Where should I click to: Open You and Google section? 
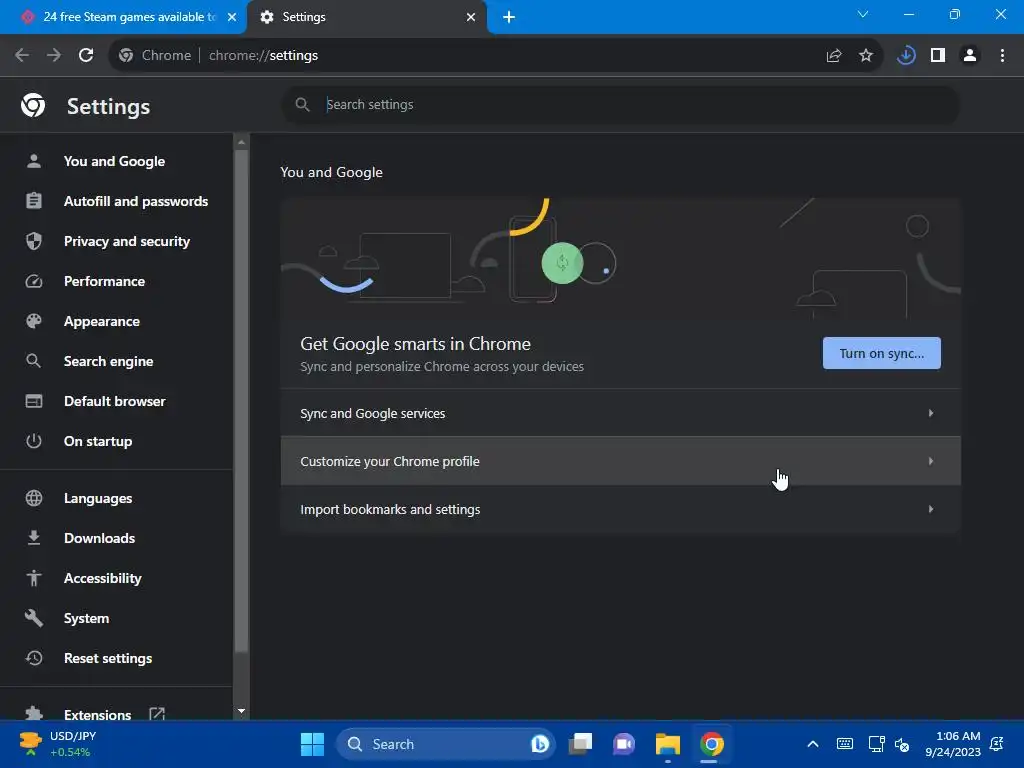[x=116, y=161]
